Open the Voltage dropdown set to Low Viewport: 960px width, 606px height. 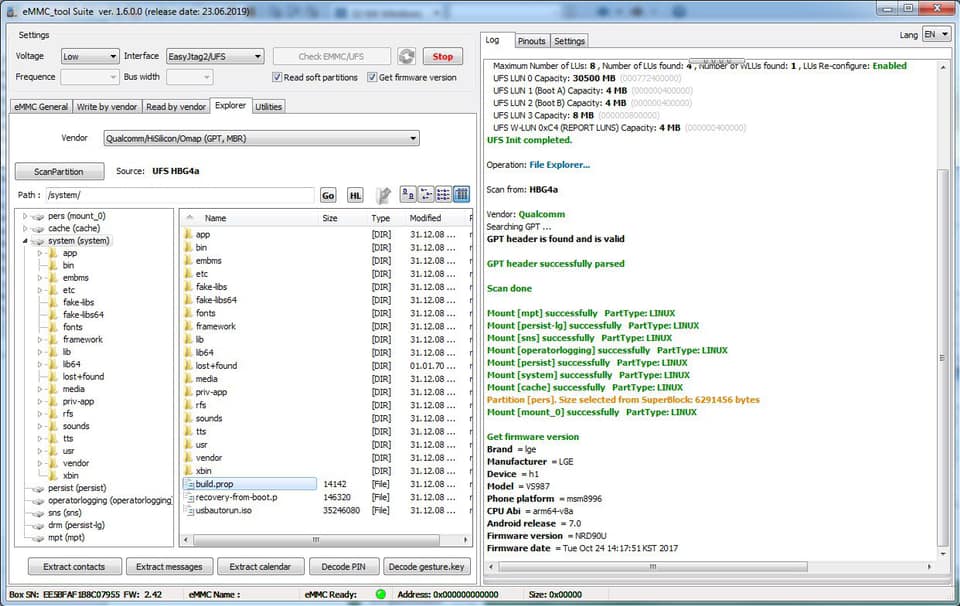[90, 56]
